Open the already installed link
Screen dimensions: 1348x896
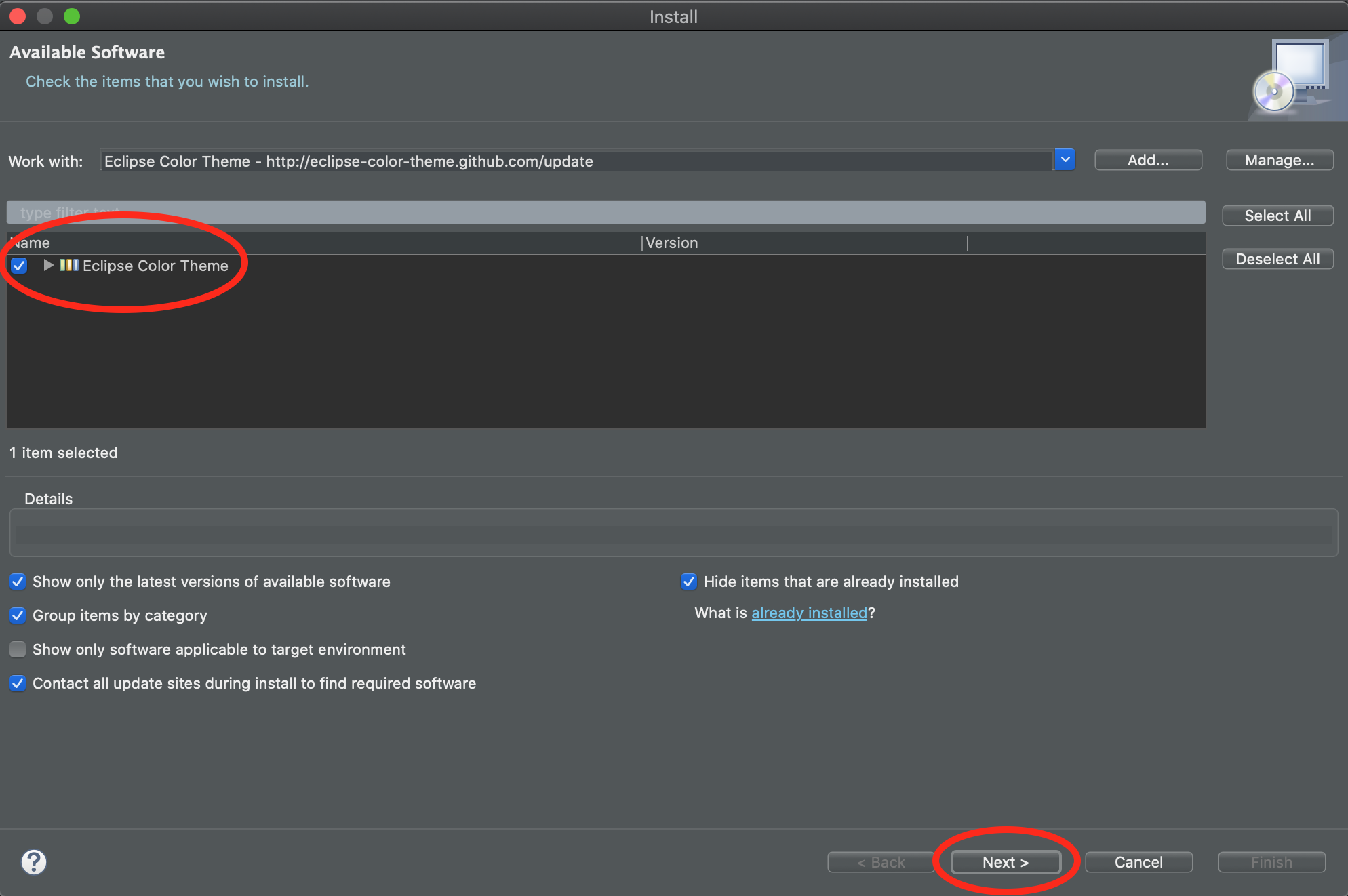809,613
